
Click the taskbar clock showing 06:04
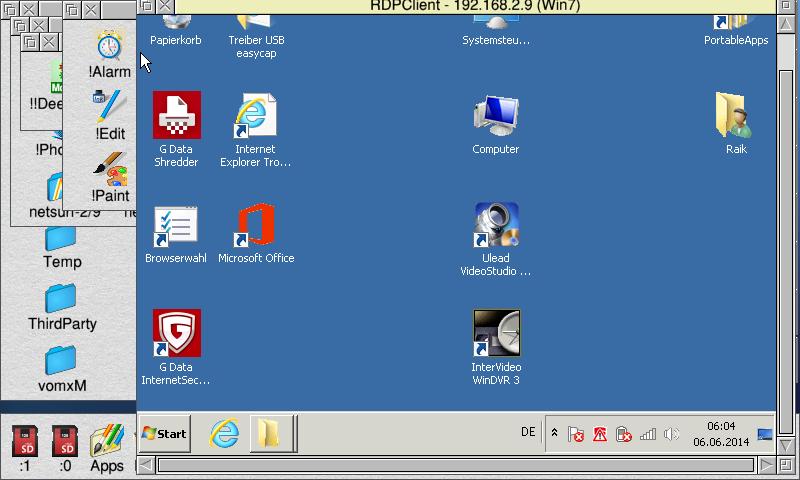[x=721, y=434]
